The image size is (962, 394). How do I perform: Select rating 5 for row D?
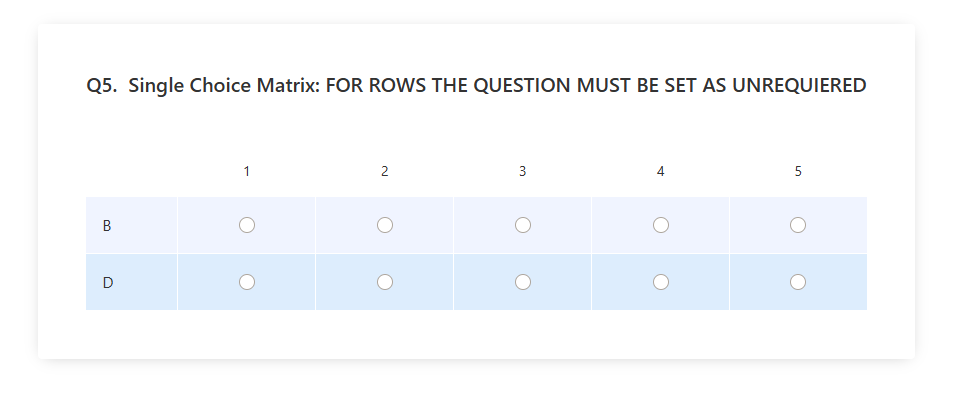[x=798, y=282]
